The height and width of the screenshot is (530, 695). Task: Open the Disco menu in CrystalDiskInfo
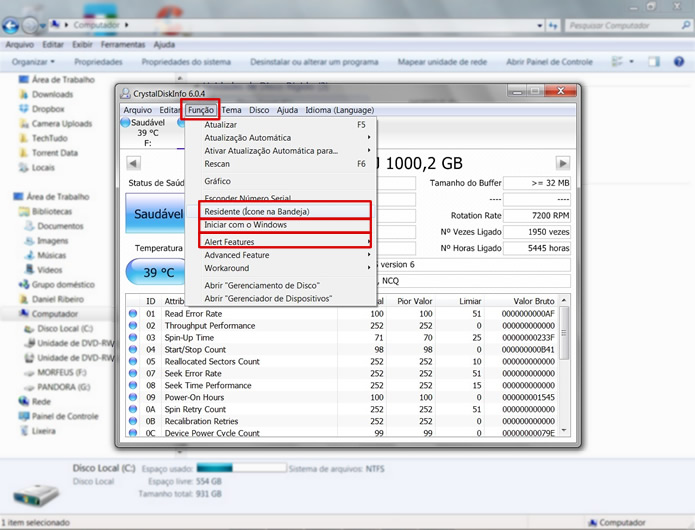pyautogui.click(x=259, y=110)
